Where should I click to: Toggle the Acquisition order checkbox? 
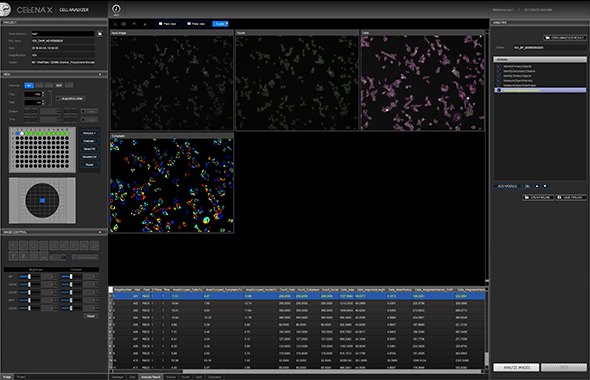coord(58,99)
